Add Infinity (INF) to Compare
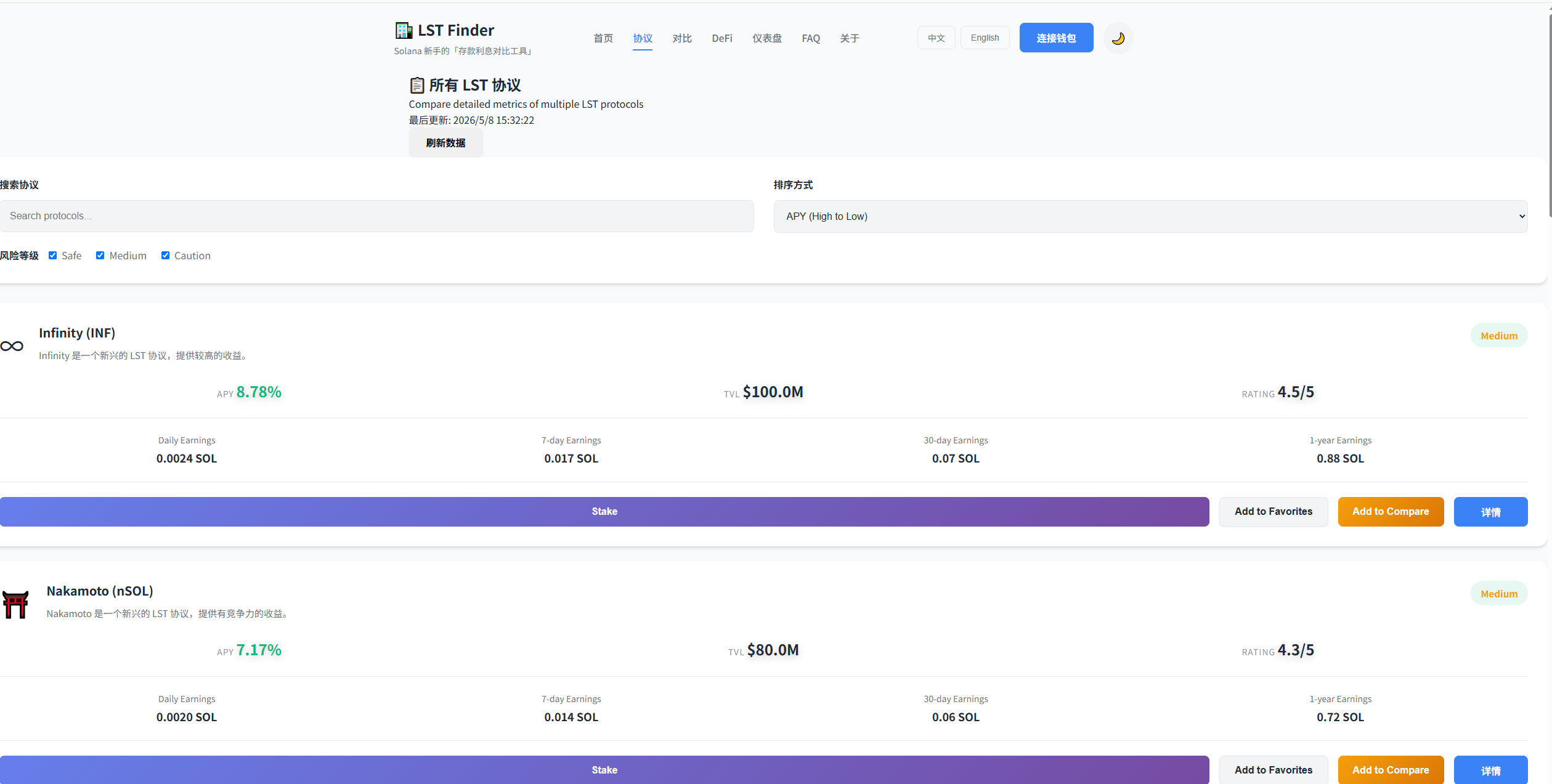Viewport: 1552px width, 784px height. pyautogui.click(x=1391, y=511)
